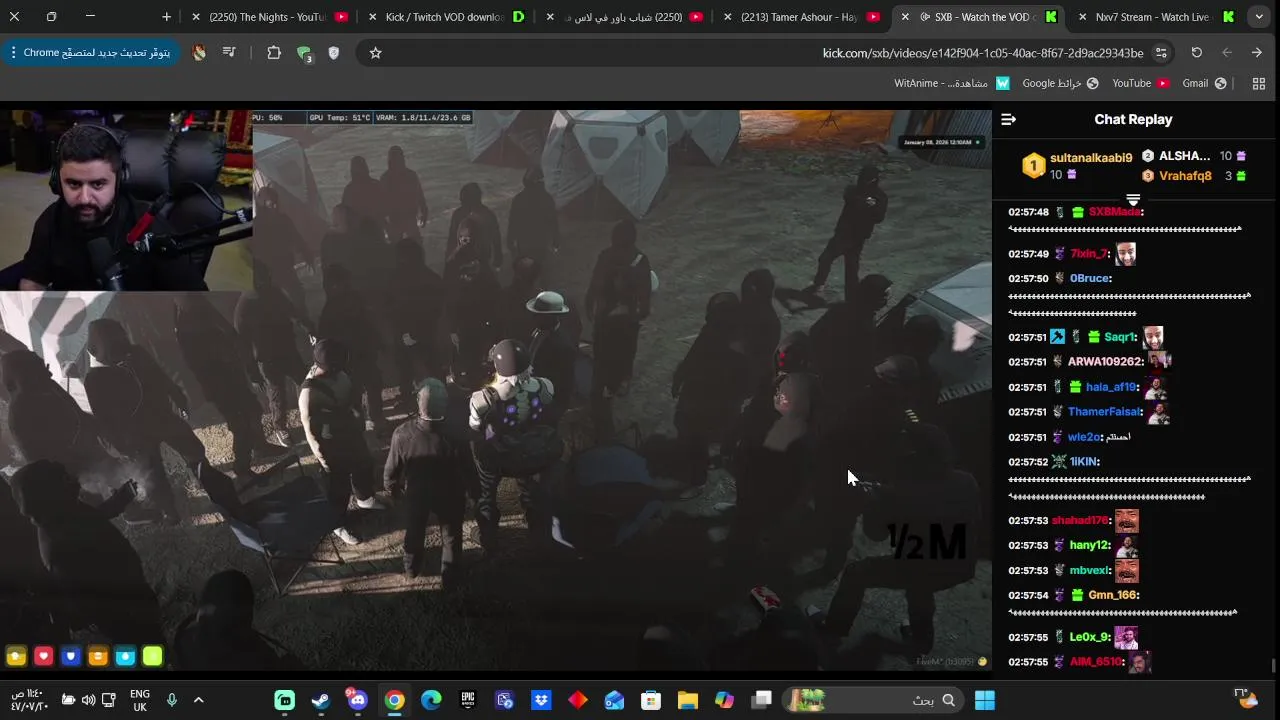Click chat username hany12
Screen dimensions: 1280x720
(1090, 546)
